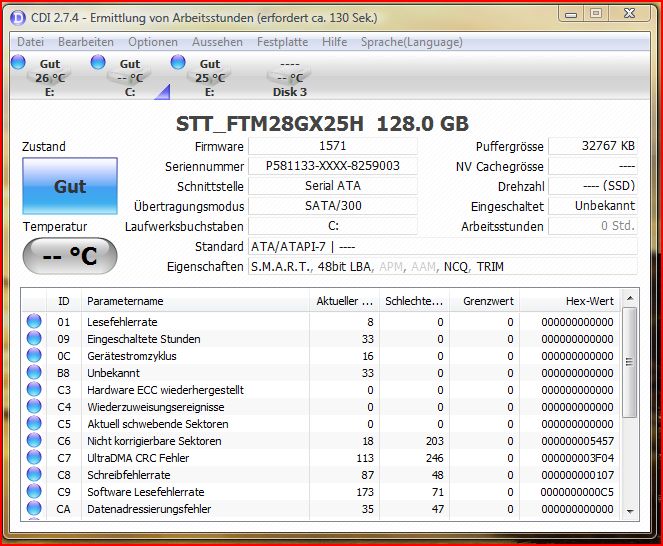Sort by Parametername column header
The image size is (663, 546).
click(195, 301)
